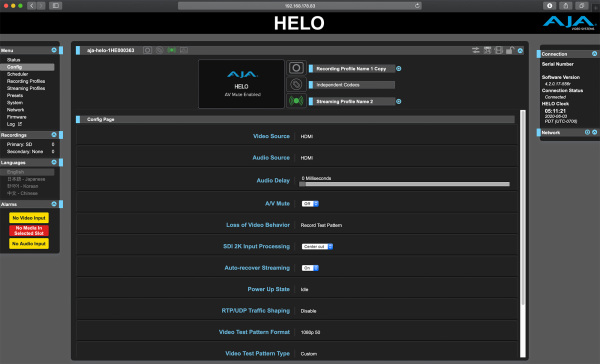
Task: Click the scheduler icon in the device header
Action: (x=487, y=50)
